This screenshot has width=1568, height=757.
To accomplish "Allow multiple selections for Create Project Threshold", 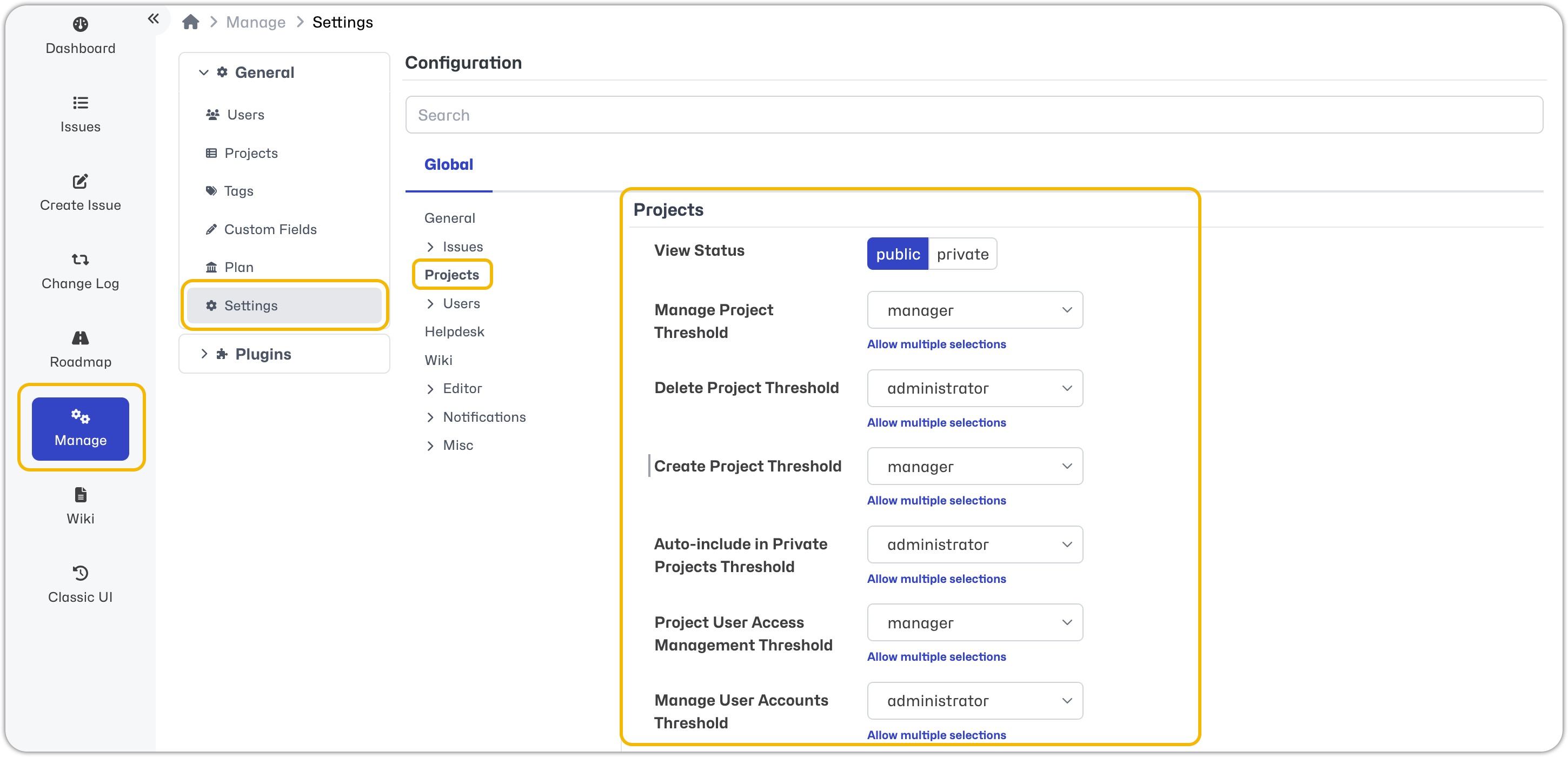I will pos(936,501).
